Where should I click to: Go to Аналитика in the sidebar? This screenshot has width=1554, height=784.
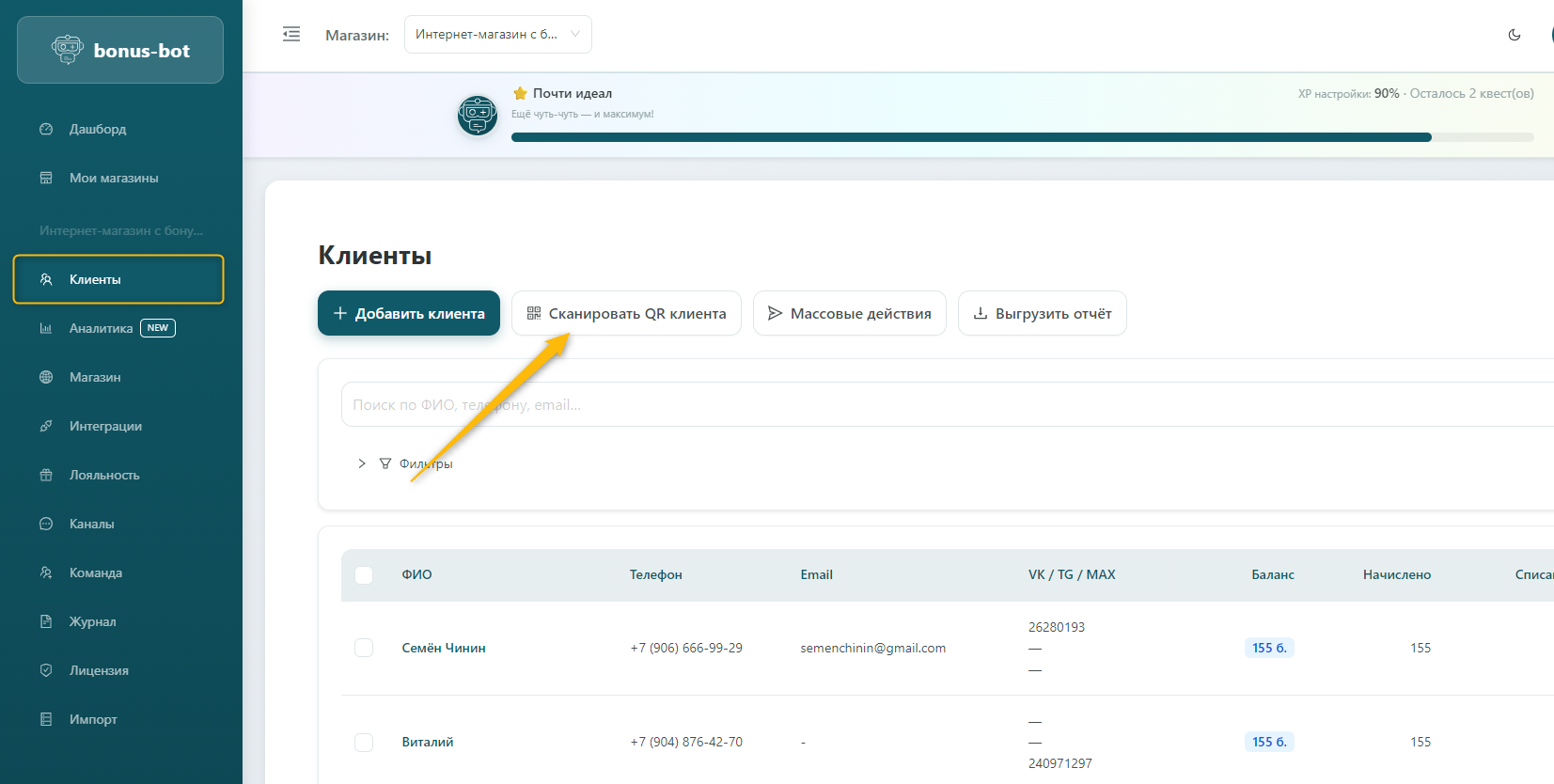pyautogui.click(x=101, y=328)
